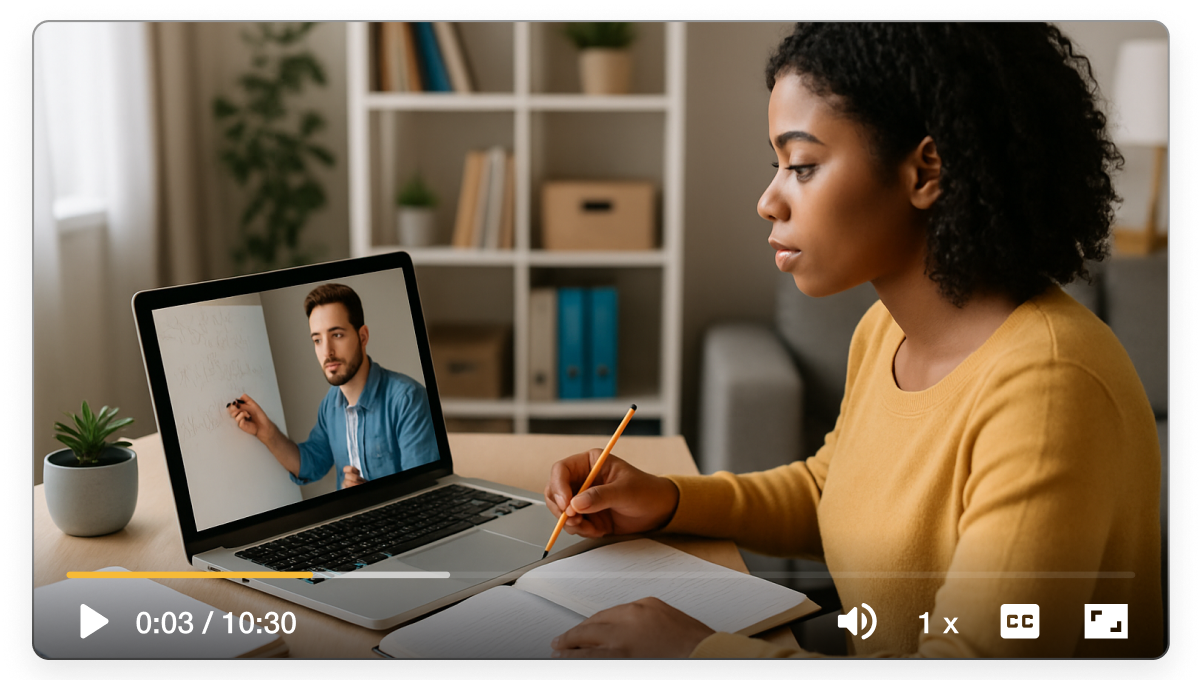Click the play button to start playback
This screenshot has width=1200, height=680.
point(91,621)
